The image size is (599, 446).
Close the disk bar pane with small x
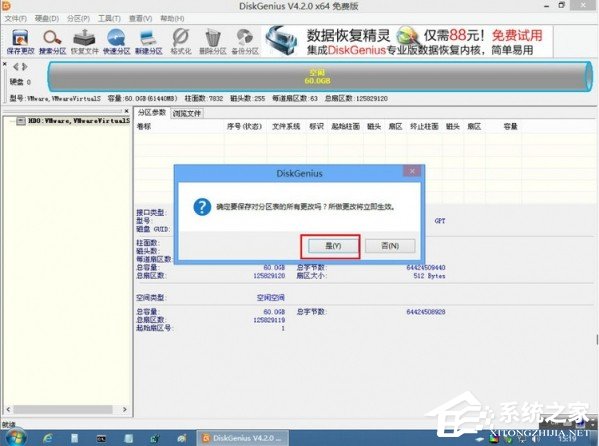tap(5, 64)
